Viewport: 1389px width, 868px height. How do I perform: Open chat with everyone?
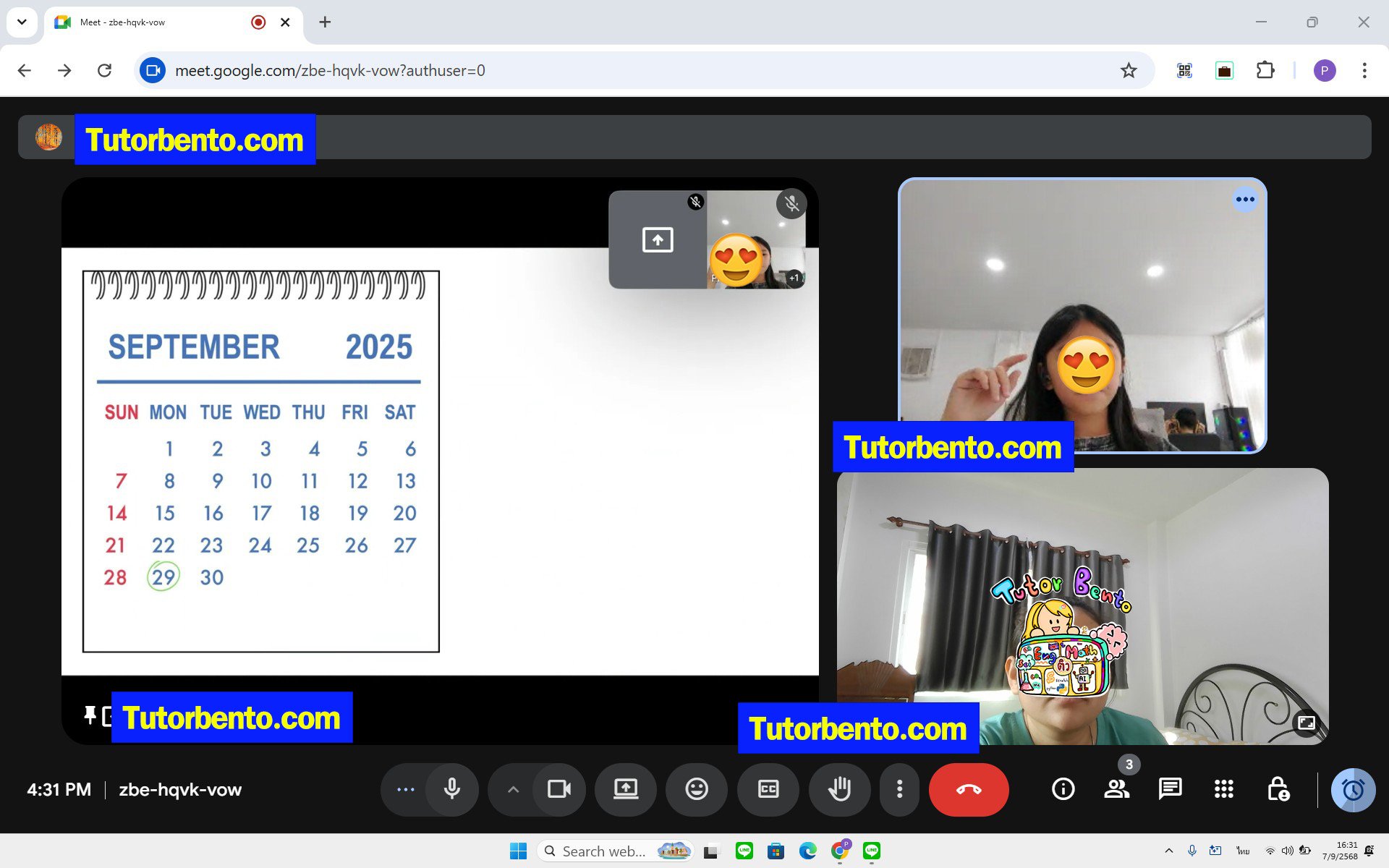[1170, 789]
